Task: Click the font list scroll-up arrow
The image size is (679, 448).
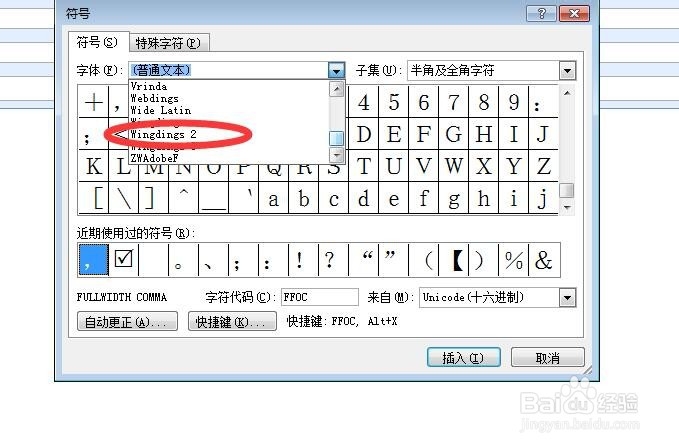Action: coord(336,89)
